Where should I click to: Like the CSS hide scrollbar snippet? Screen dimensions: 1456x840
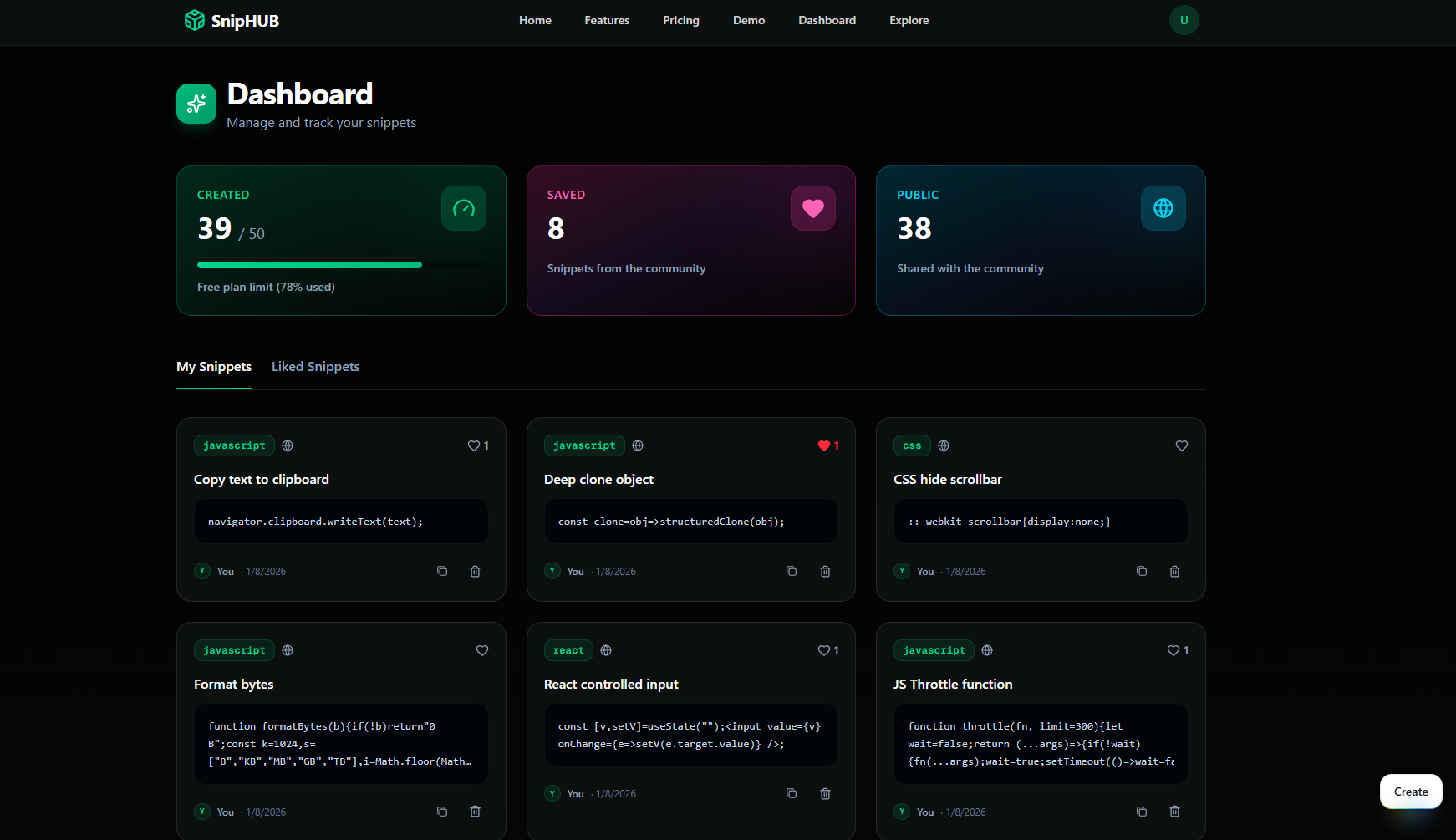[1181, 445]
